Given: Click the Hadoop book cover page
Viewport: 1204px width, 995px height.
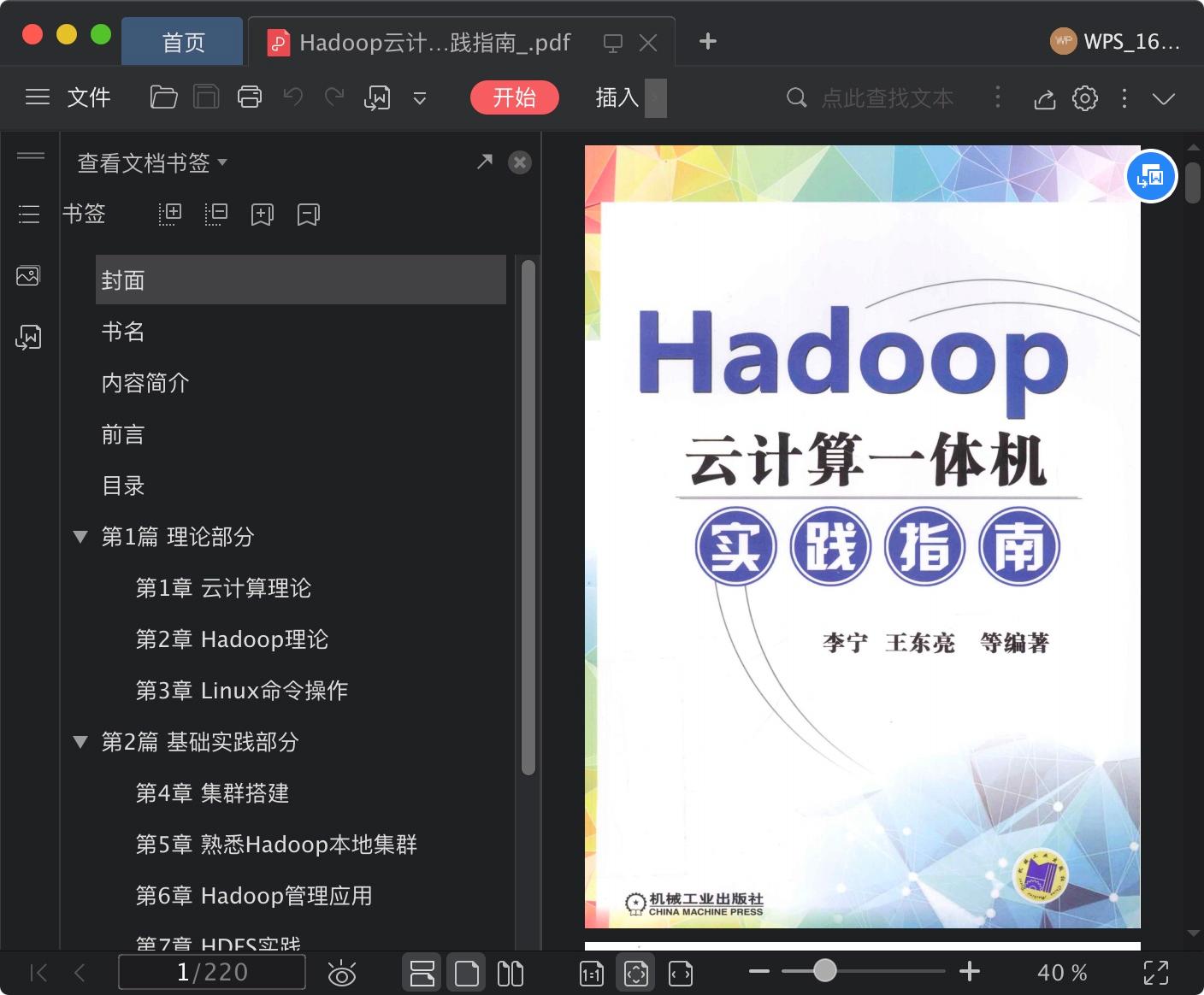Looking at the screenshot, I should (862, 536).
